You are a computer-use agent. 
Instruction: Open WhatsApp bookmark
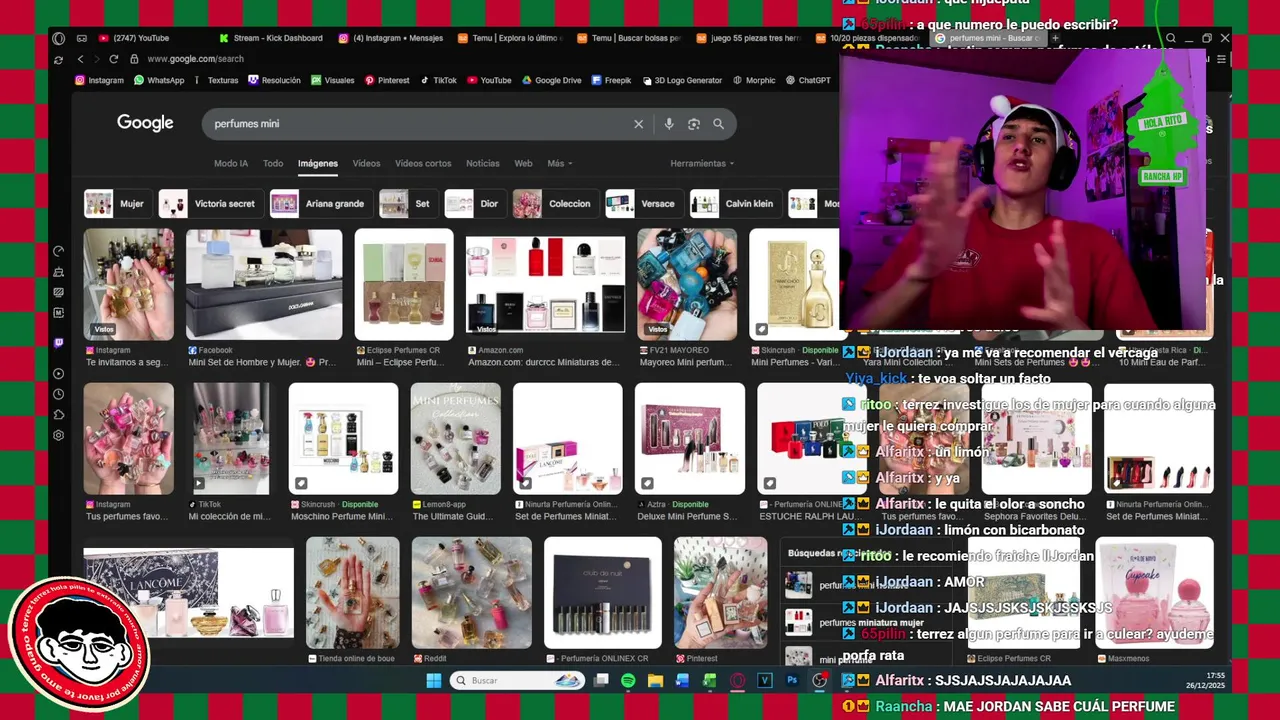click(x=159, y=80)
